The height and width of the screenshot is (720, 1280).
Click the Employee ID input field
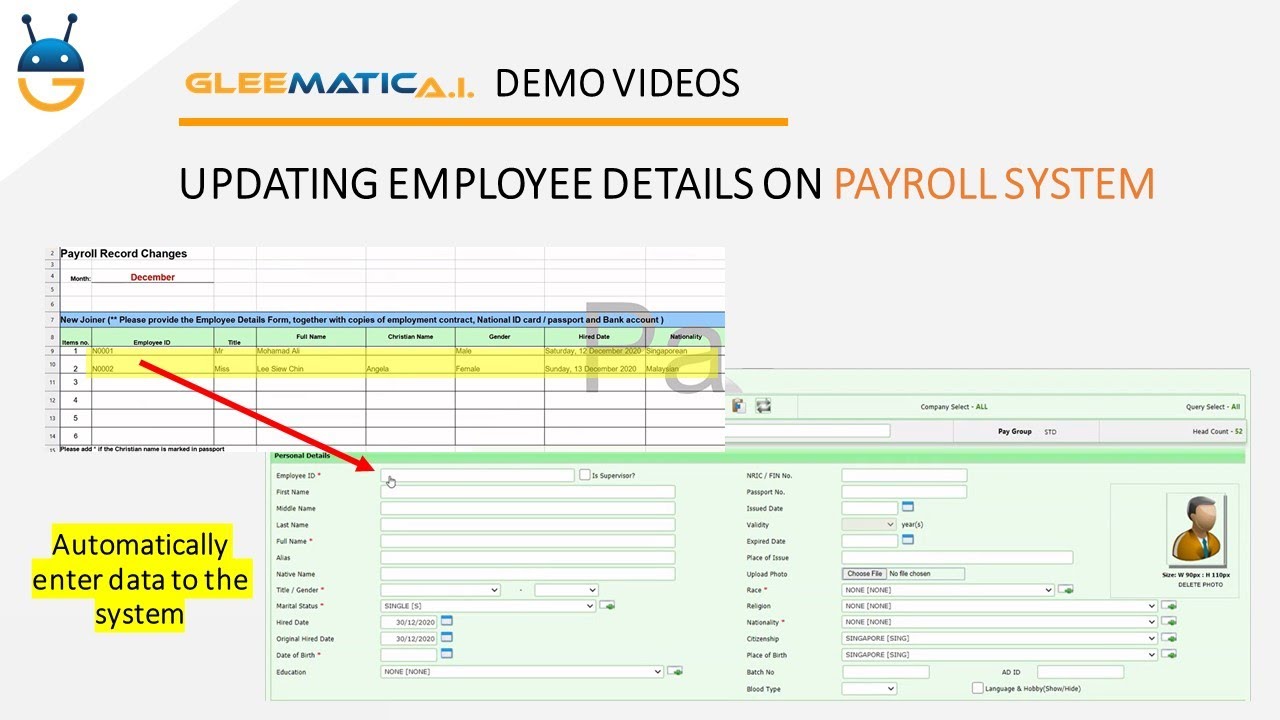tap(478, 476)
